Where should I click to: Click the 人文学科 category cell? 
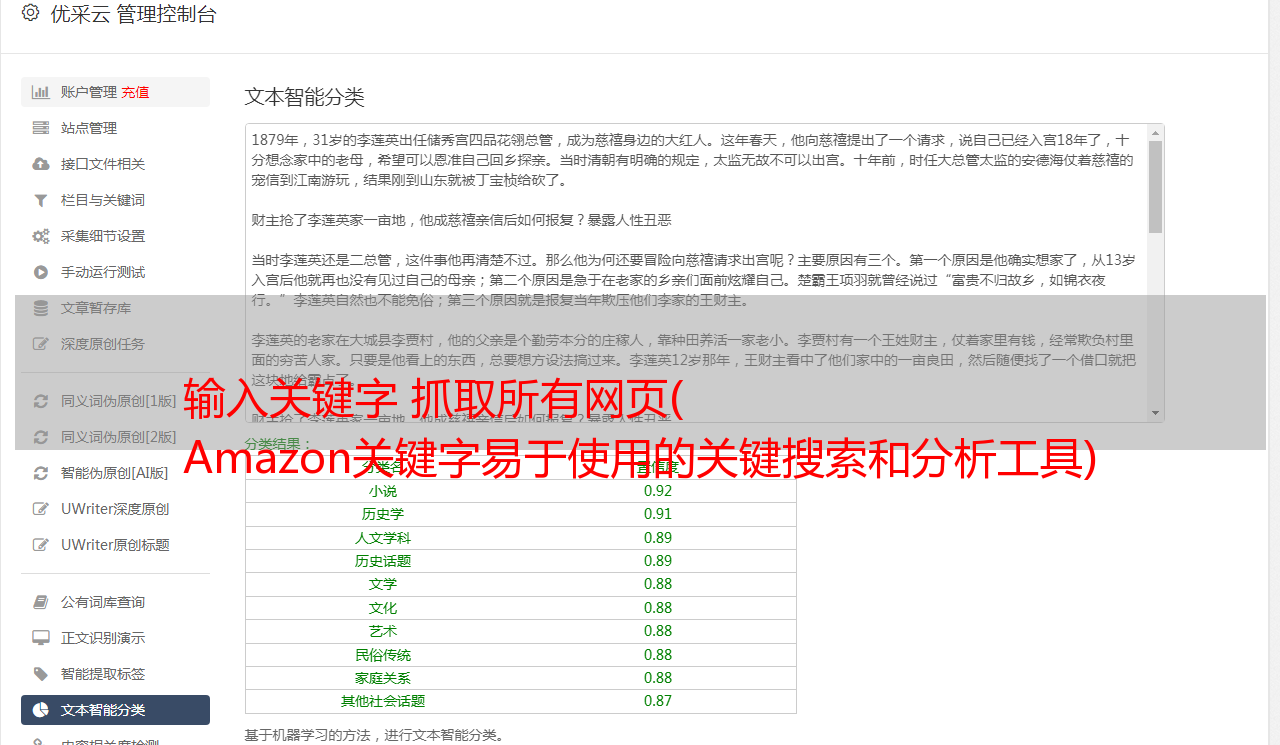[x=383, y=538]
